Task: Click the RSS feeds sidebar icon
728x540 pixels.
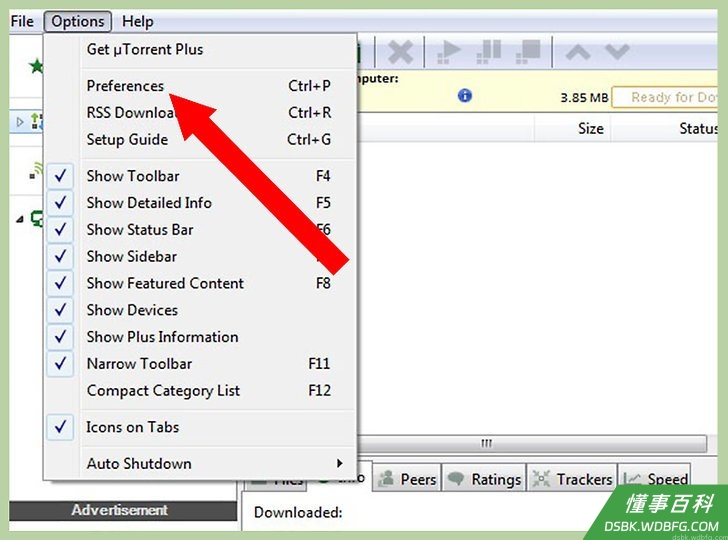Action: (35, 170)
